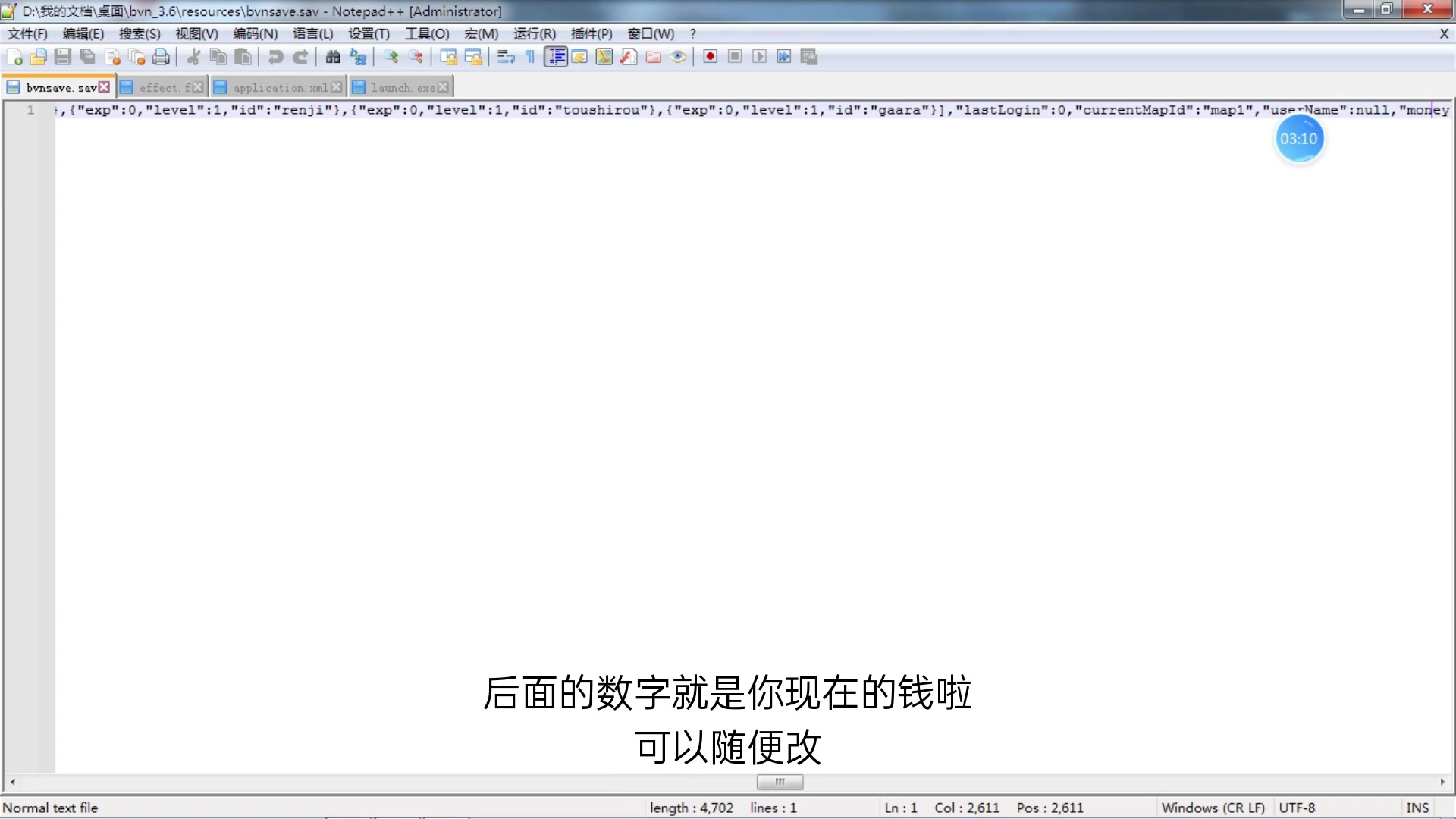
Task: Click the Find and Replace toolbar icon
Action: [358, 57]
